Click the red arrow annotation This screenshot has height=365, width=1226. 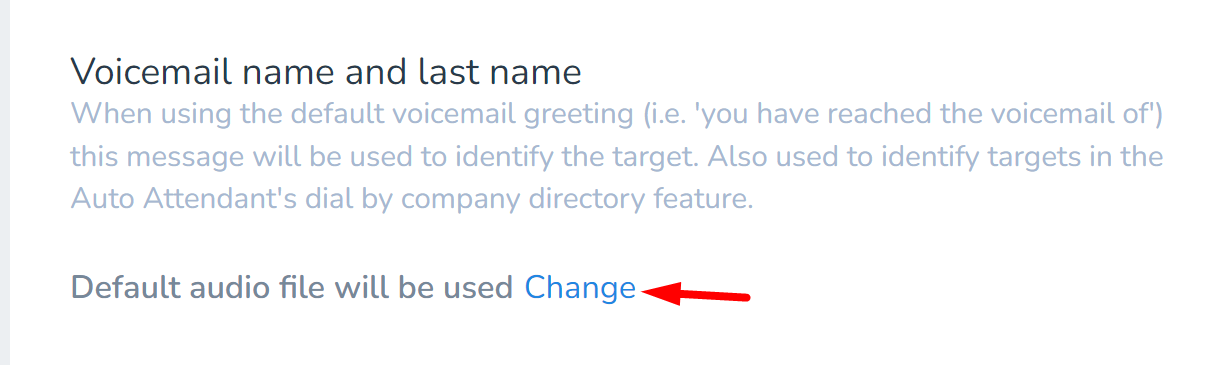click(x=696, y=293)
